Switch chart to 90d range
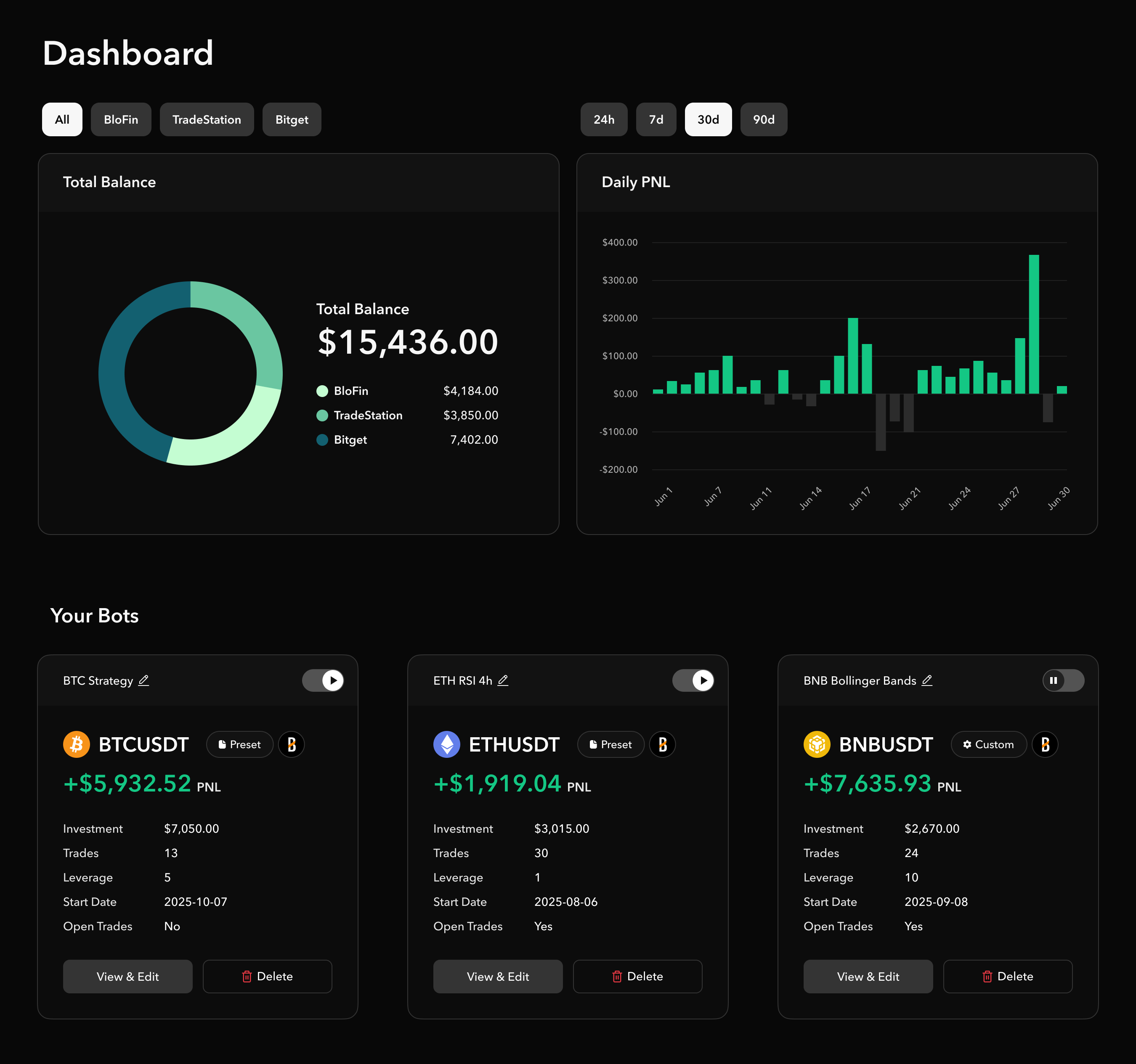1136x1064 pixels. click(x=763, y=119)
